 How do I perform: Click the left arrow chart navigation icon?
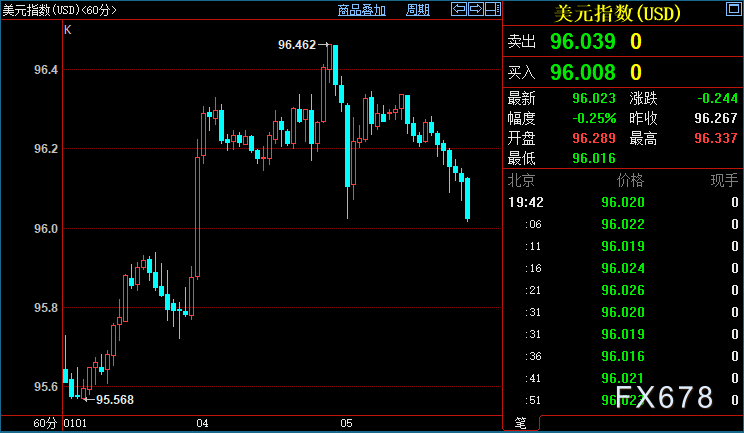pyautogui.click(x=459, y=9)
